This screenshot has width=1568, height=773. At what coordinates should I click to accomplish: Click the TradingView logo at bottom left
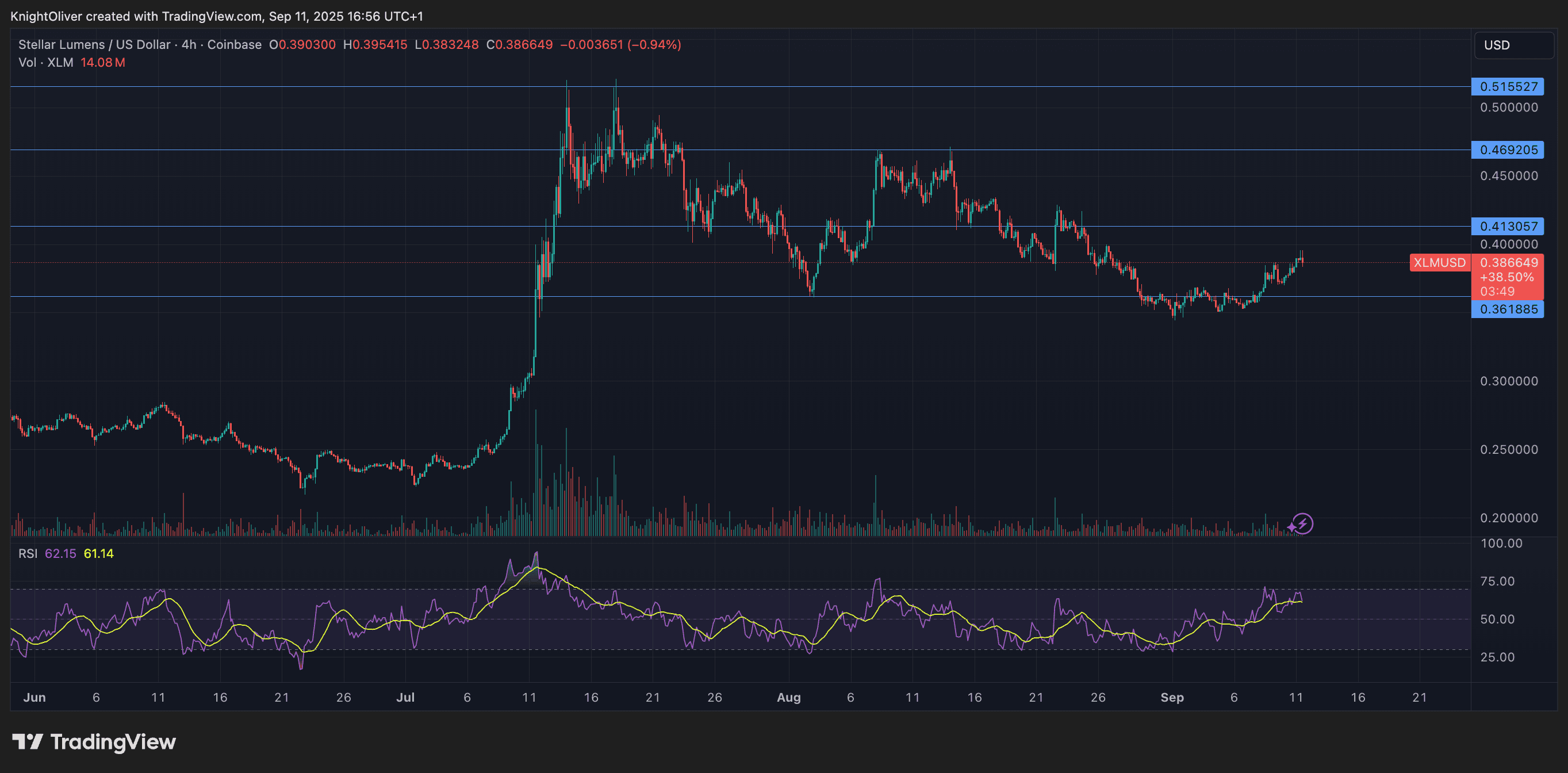click(94, 742)
